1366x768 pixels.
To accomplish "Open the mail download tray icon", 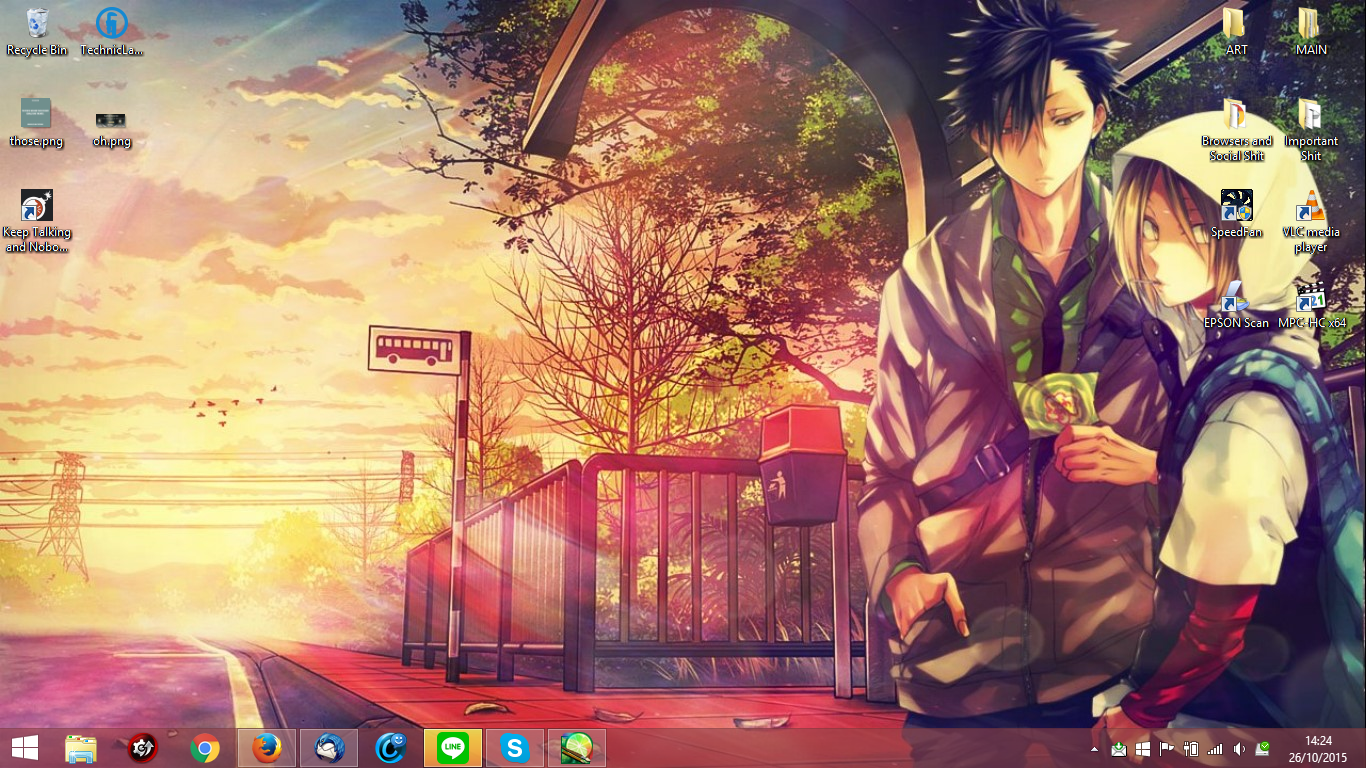I will click(1119, 749).
